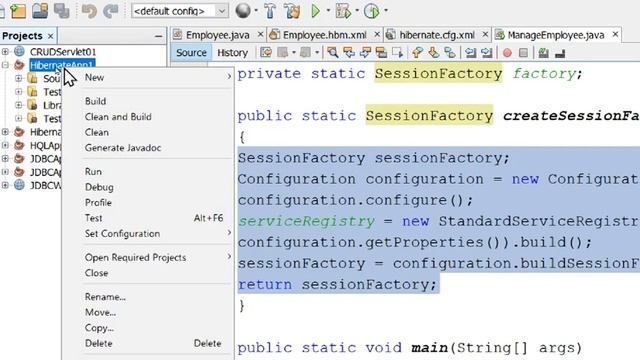Viewport: 640px width, 360px height.
Task: Open dropdown arrow beside Debug Project
Action: point(357,11)
